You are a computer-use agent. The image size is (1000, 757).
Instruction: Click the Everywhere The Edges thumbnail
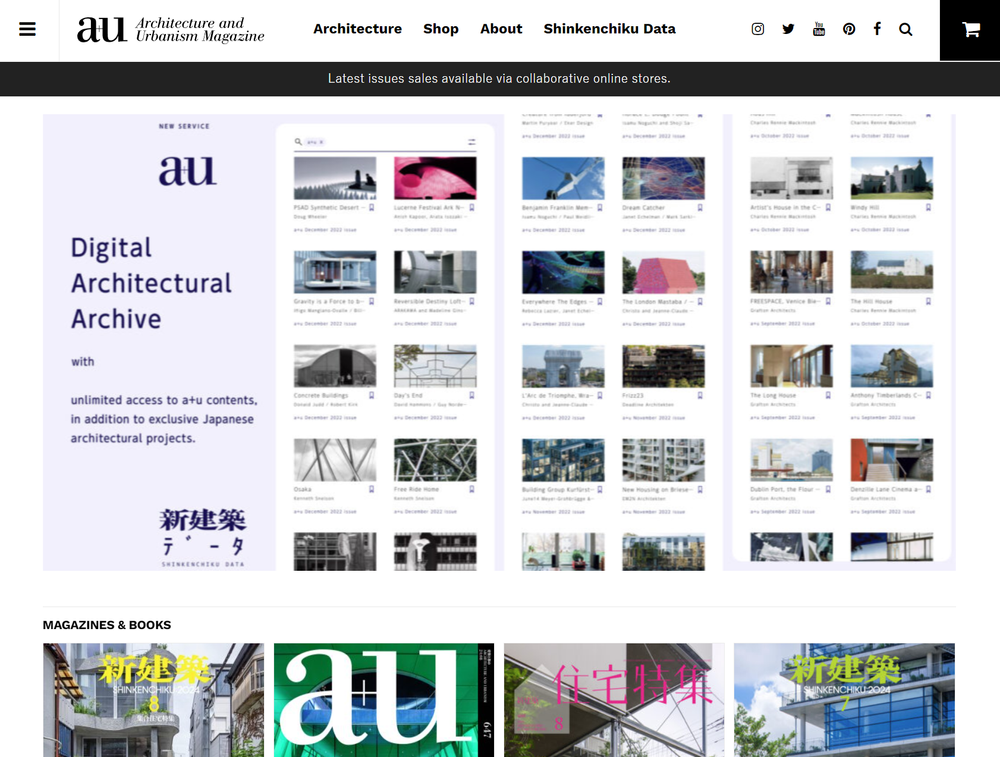563,272
